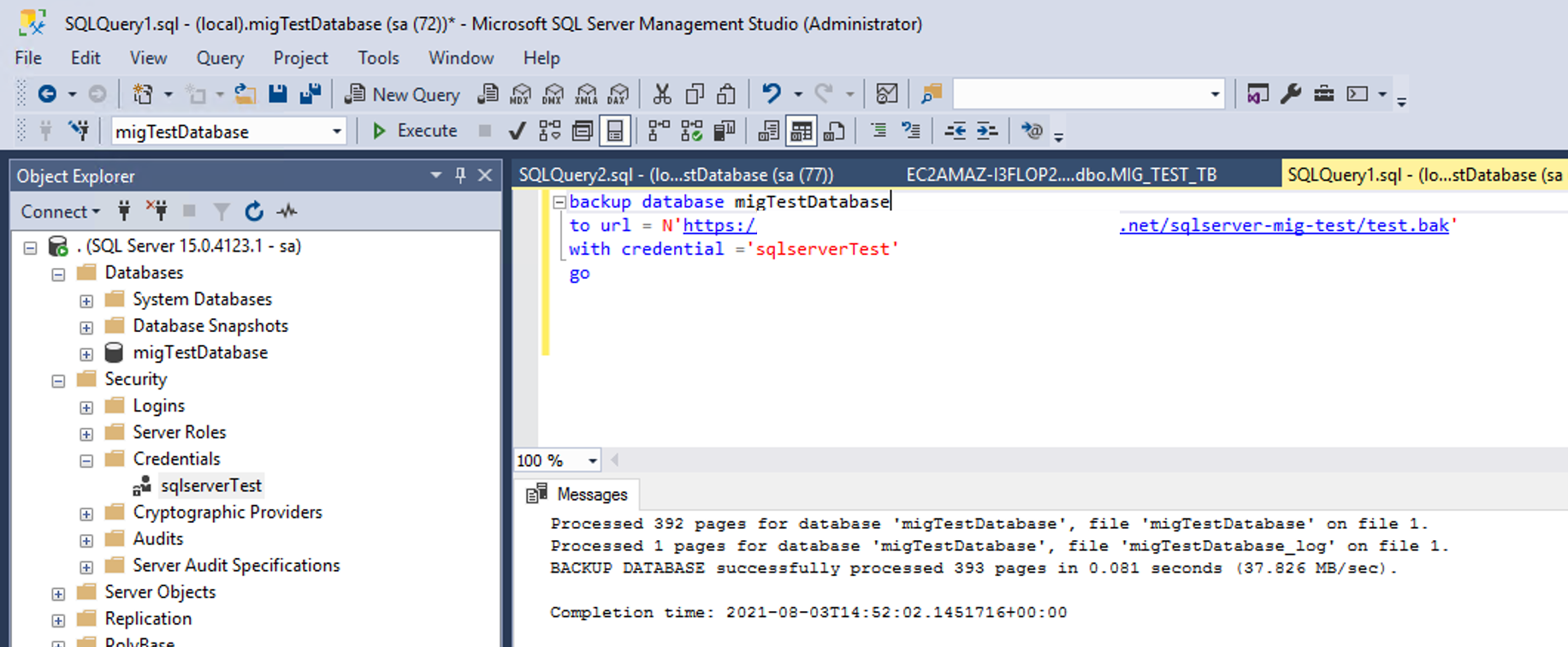Viewport: 1568px width, 647px height.
Task: Open the Undo history dropdown arrow
Action: (x=797, y=94)
